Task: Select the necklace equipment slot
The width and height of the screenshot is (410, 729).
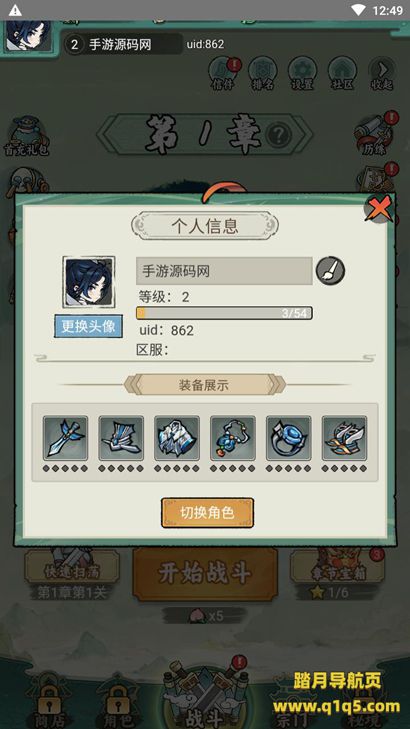Action: tap(232, 438)
